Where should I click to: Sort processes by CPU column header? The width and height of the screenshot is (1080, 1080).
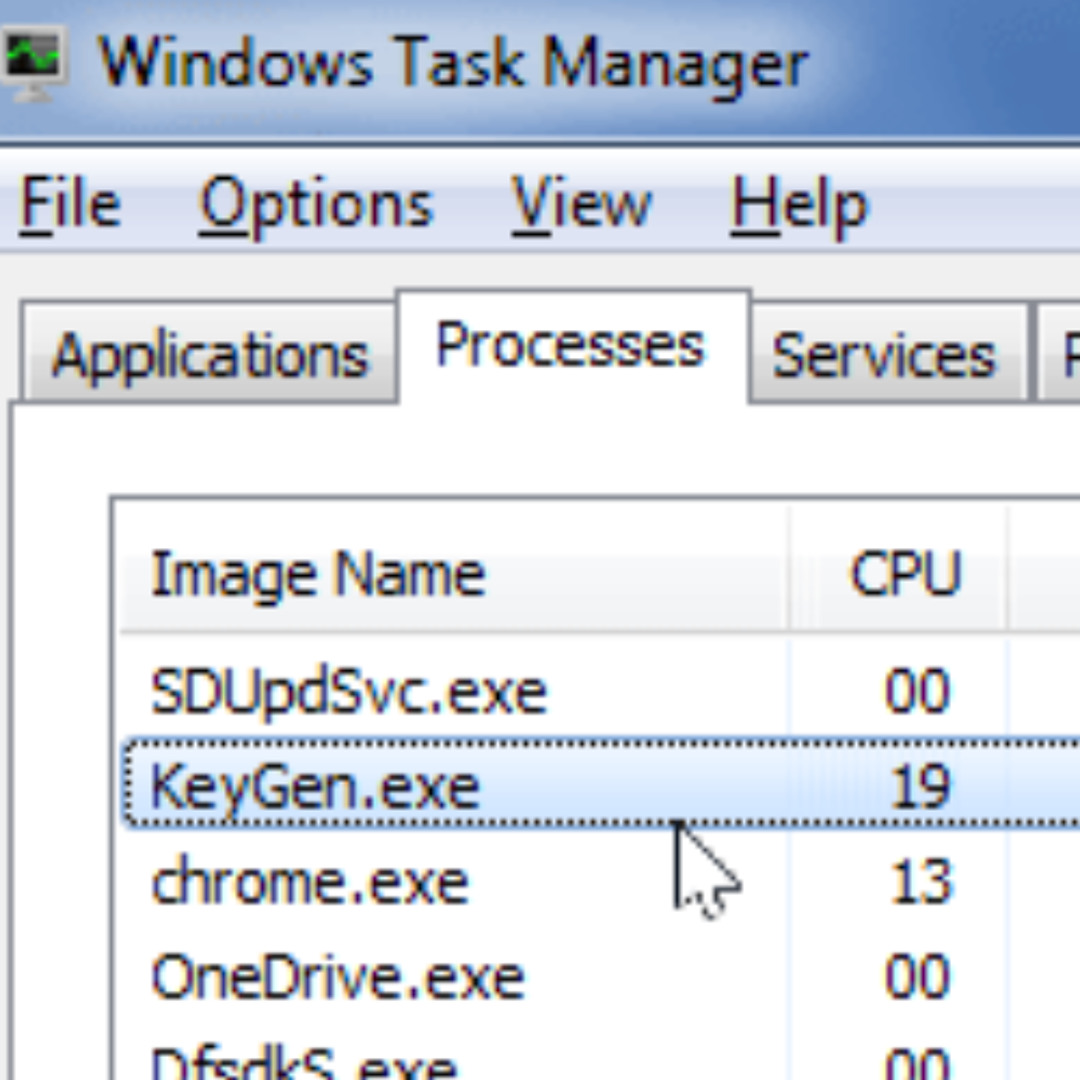[x=905, y=575]
